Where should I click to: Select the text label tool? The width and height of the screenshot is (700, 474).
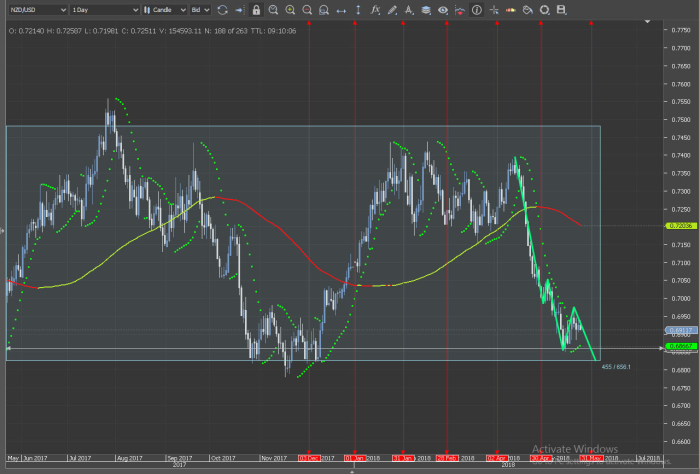coord(409,10)
